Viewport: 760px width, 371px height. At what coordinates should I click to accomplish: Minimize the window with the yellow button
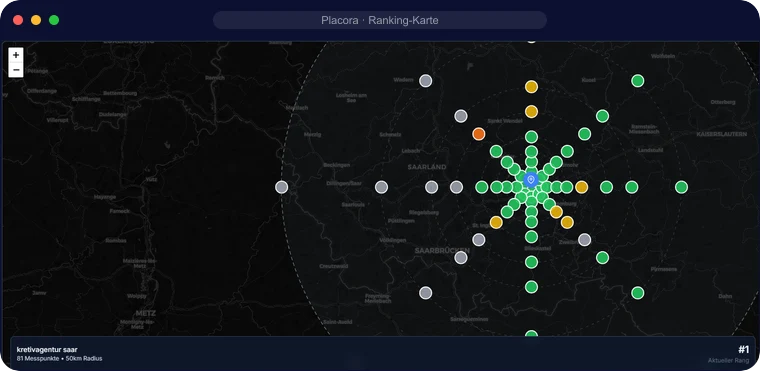(36, 20)
